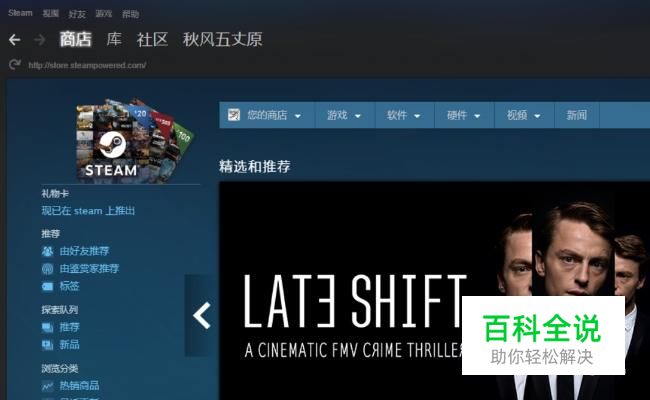Go back with the left arrow

[15, 40]
